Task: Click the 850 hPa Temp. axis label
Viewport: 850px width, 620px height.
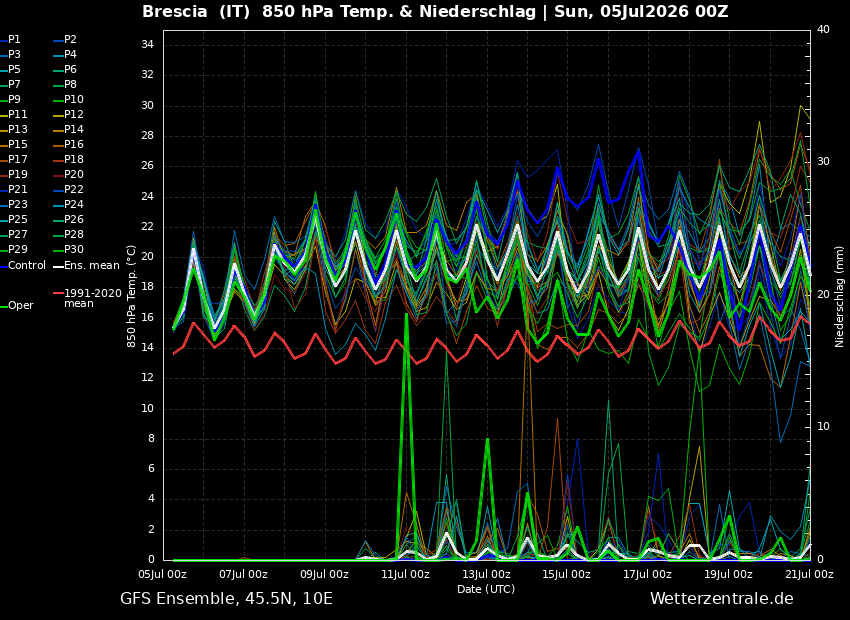Action: [132, 296]
